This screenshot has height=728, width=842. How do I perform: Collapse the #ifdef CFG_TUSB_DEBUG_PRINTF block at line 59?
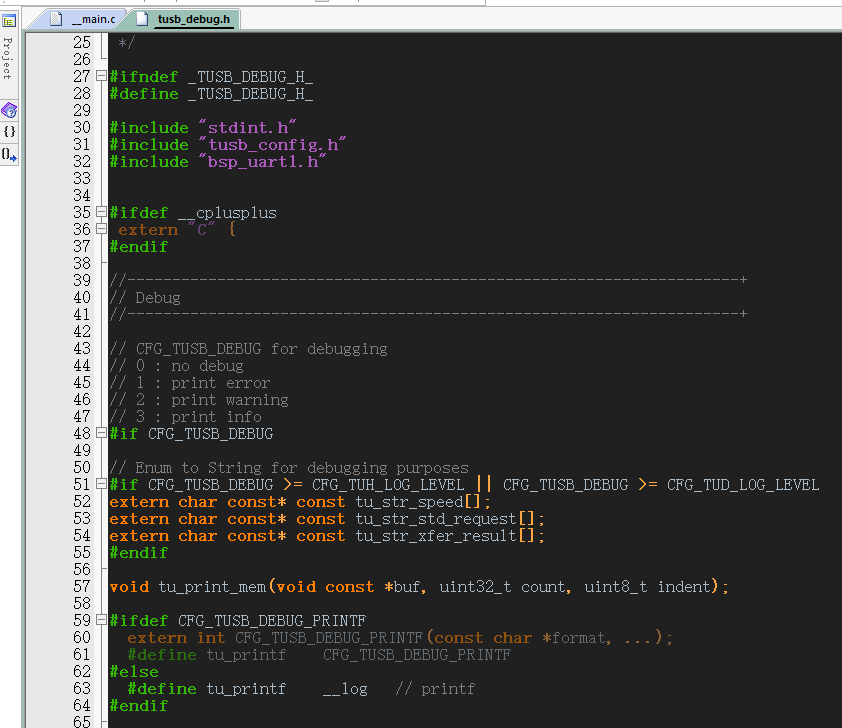point(101,620)
